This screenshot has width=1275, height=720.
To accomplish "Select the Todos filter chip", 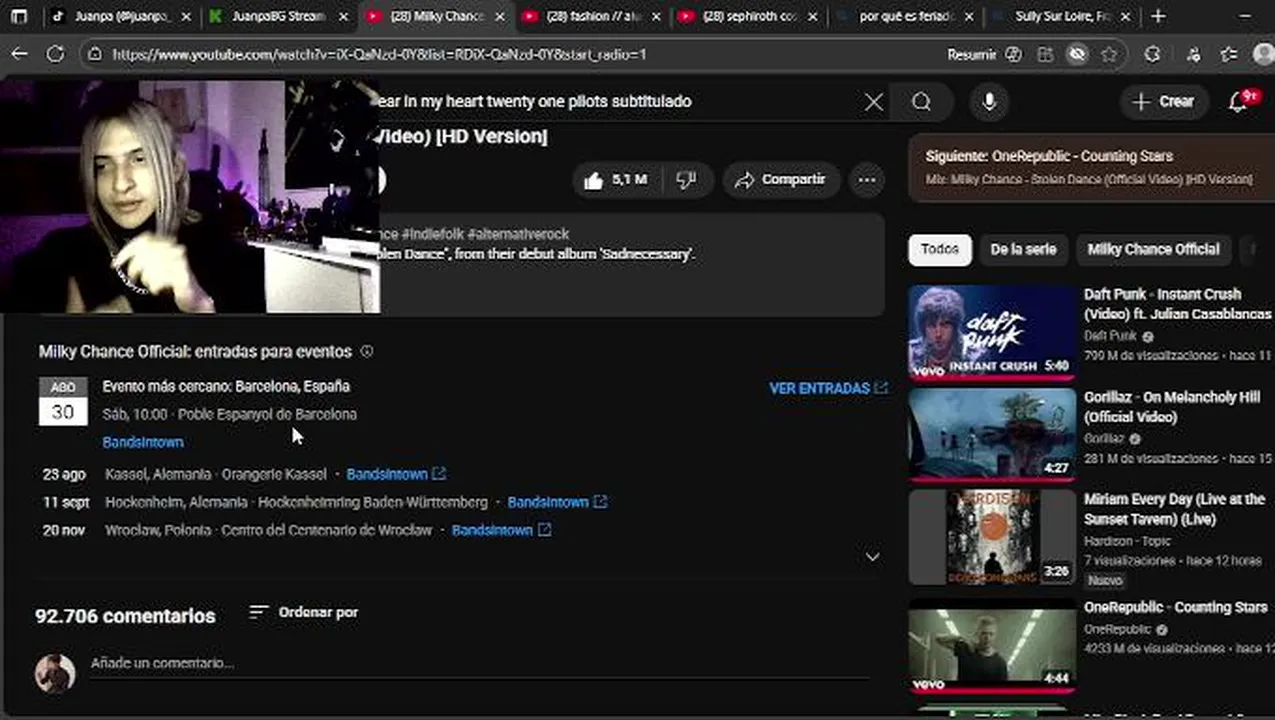I will pos(940,249).
